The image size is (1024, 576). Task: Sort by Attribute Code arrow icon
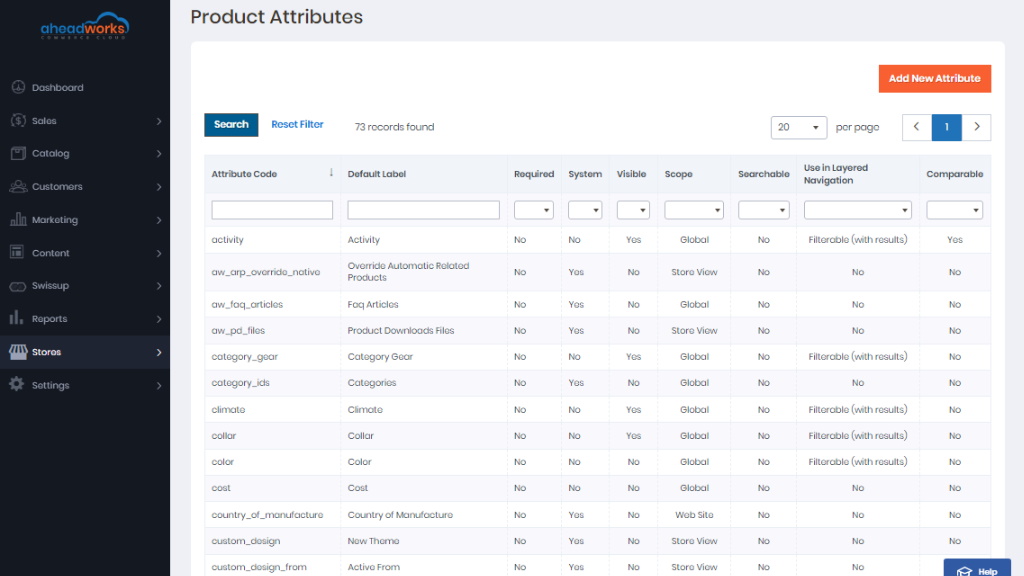(331, 173)
